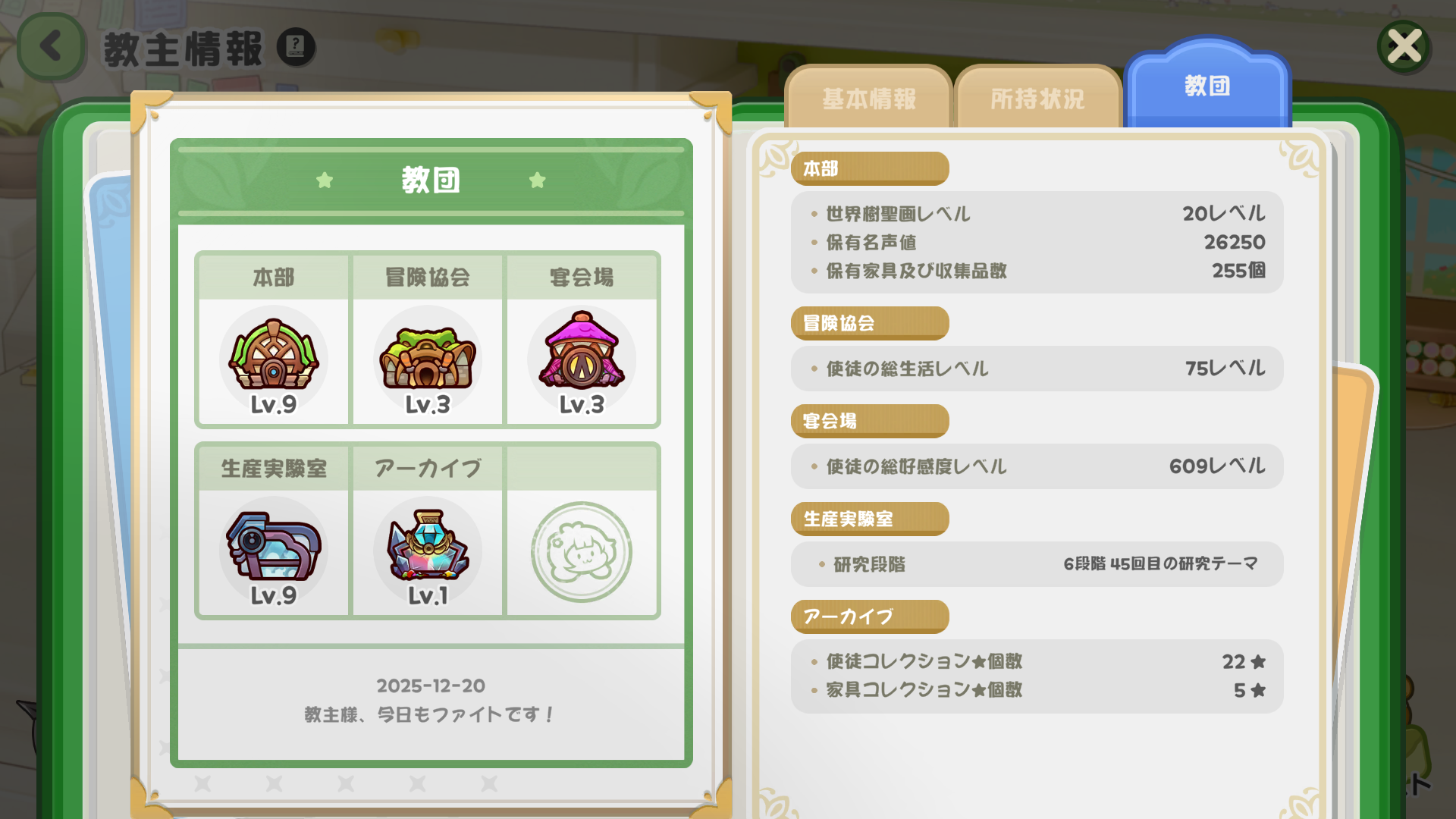Select the アーカイブ crystal icon Lv.1
The width and height of the screenshot is (1456, 819).
428,551
